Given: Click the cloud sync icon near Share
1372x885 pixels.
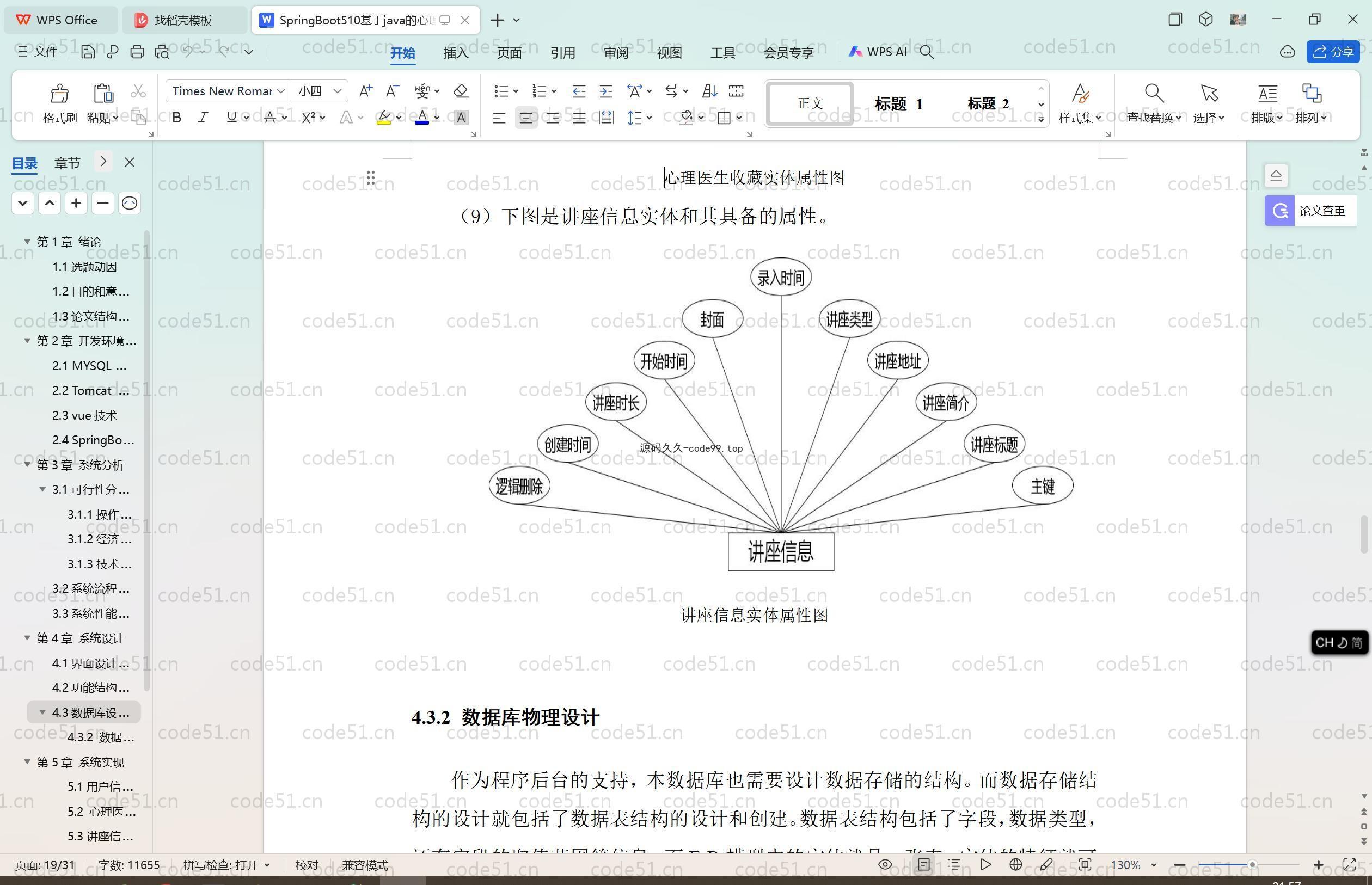Looking at the screenshot, I should point(1287,52).
